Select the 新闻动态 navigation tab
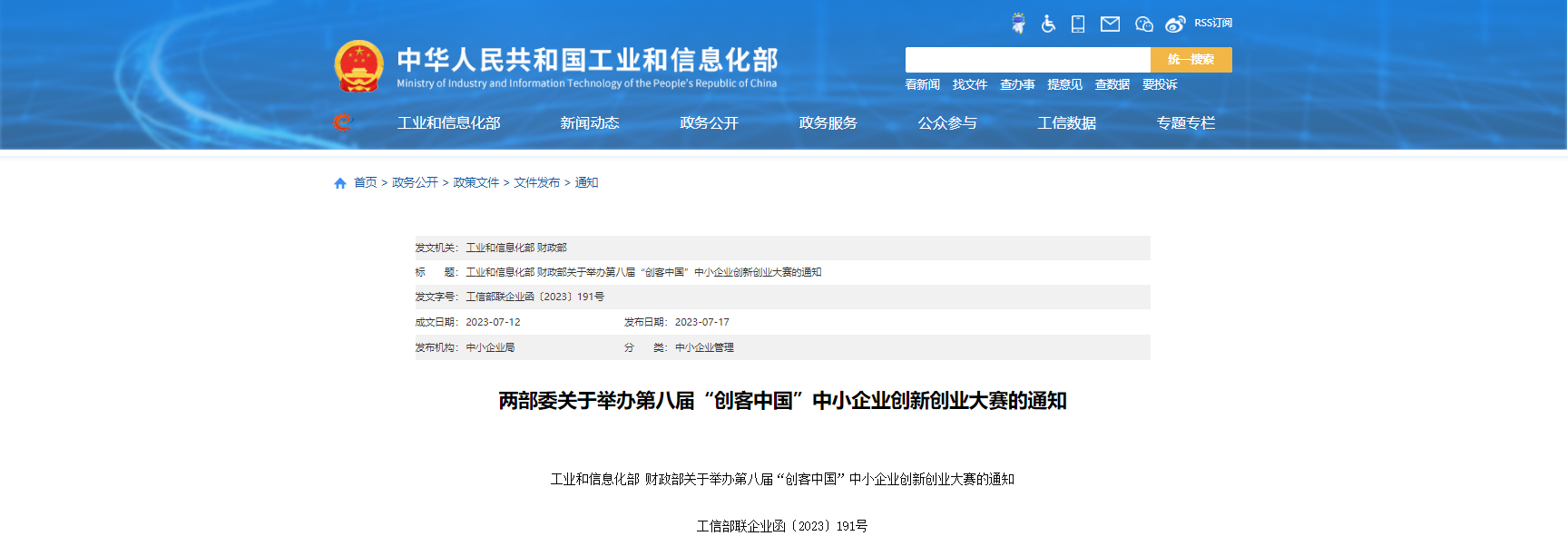The image size is (1568, 536). click(x=589, y=122)
